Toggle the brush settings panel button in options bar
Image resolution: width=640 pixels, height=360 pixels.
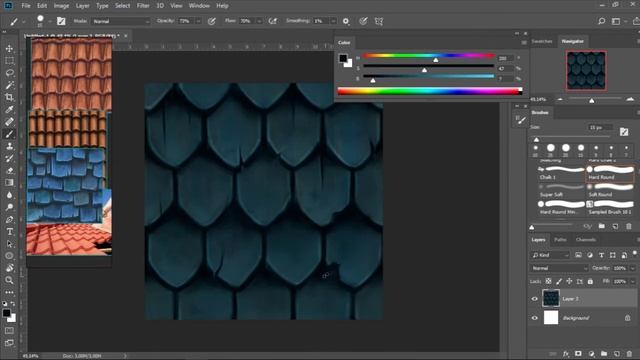click(61, 21)
